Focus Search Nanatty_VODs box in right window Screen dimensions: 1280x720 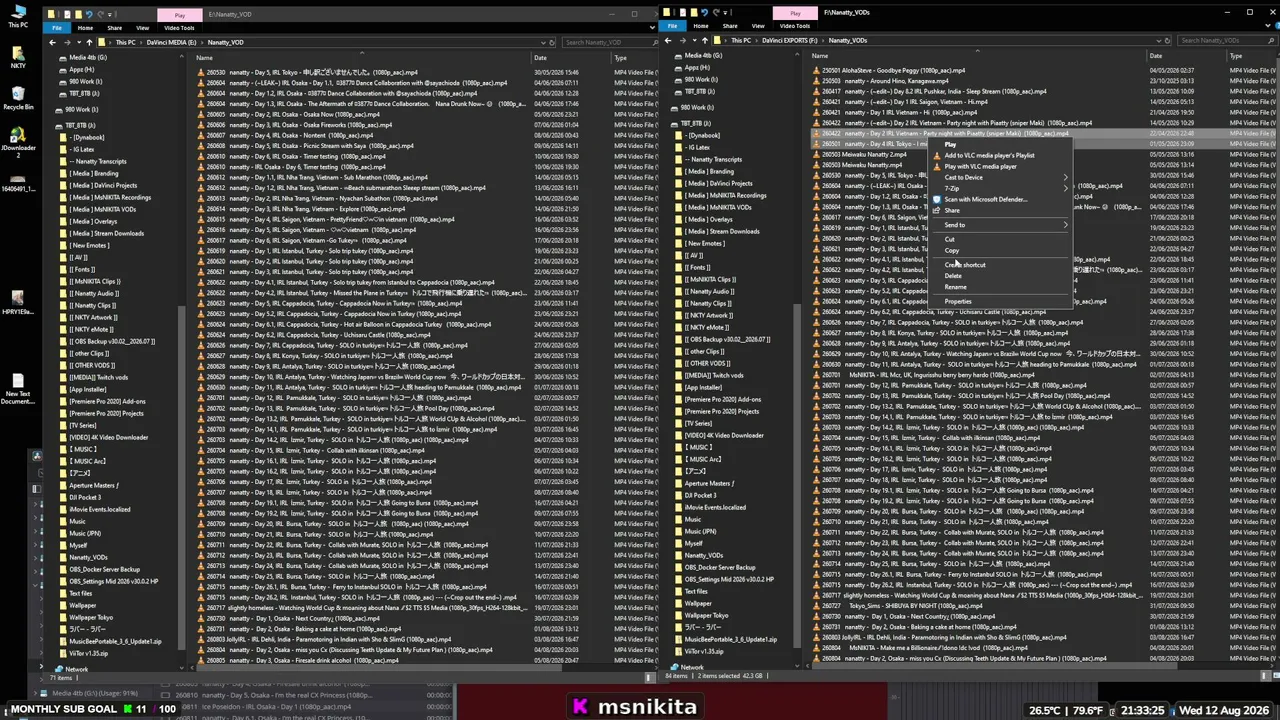coord(1226,41)
